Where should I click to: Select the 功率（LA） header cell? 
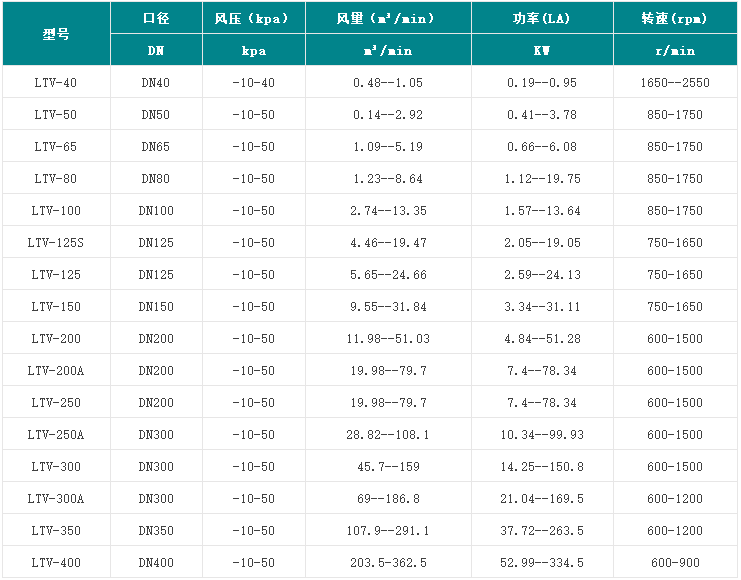(x=541, y=19)
